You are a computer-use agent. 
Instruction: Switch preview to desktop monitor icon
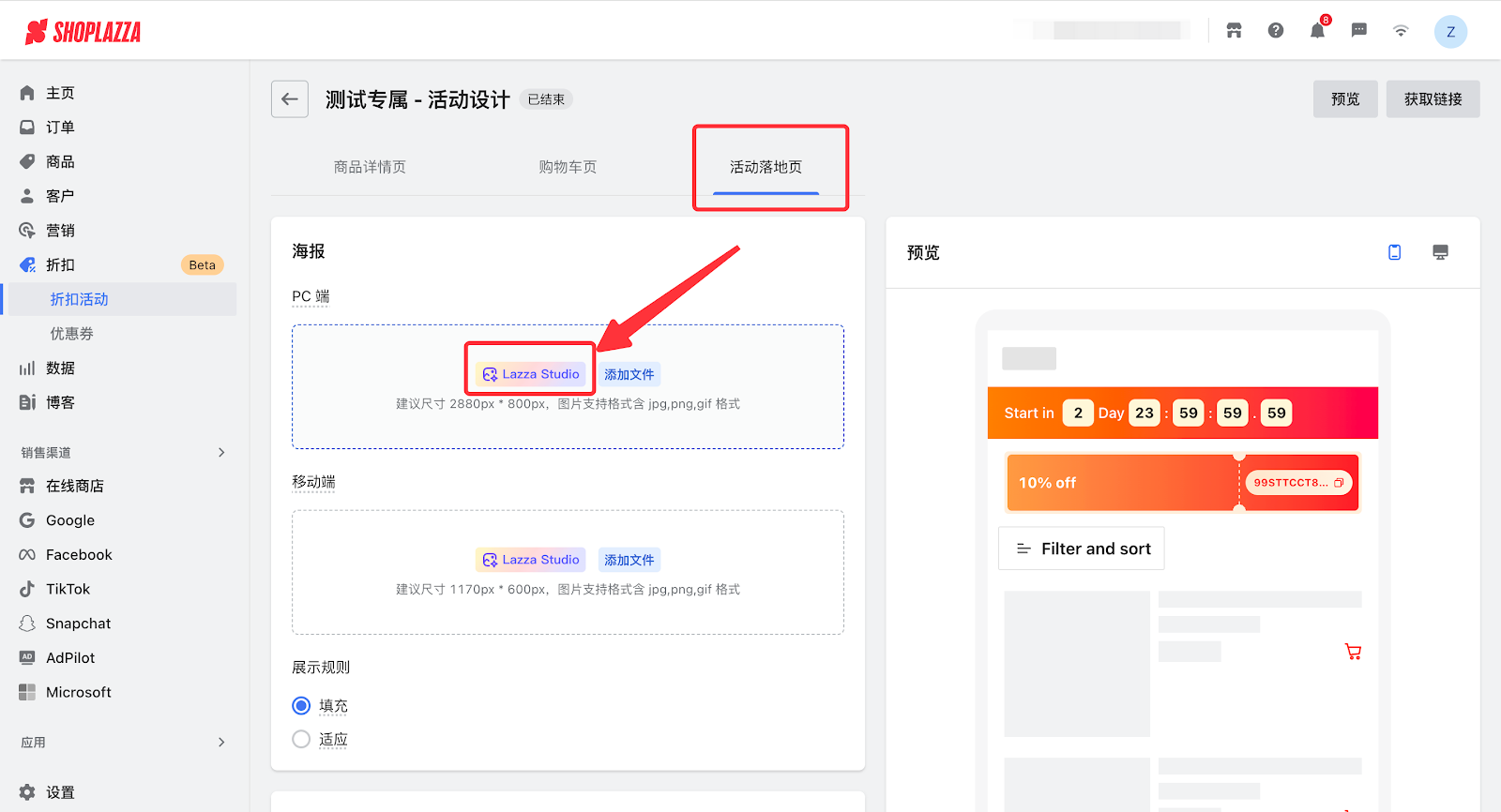click(1440, 252)
